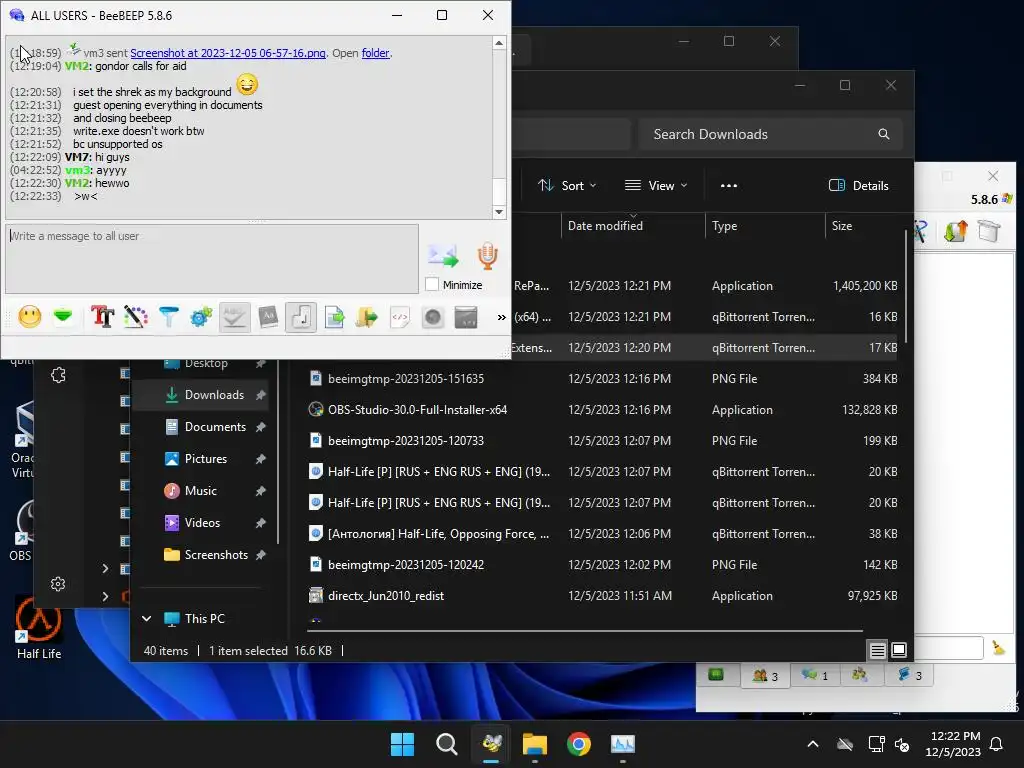This screenshot has height=768, width=1024.
Task: Sort by the Size column header
Action: [863, 225]
